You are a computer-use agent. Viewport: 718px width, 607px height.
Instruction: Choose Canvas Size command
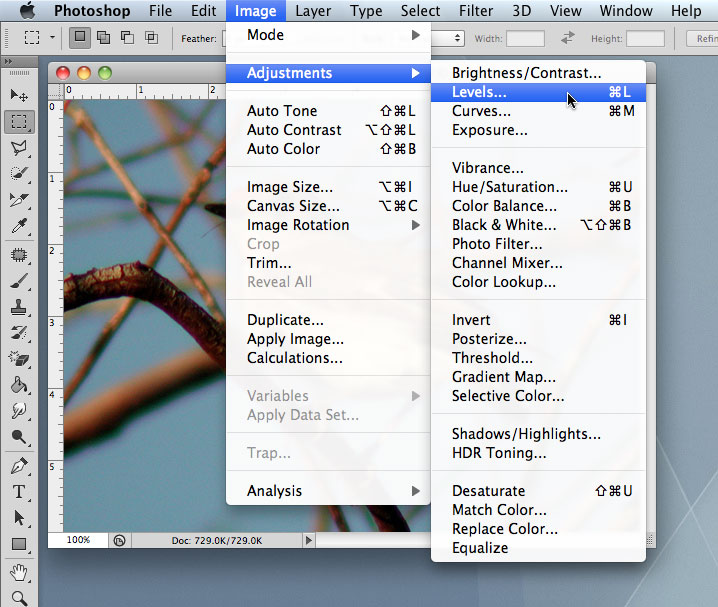click(328, 206)
